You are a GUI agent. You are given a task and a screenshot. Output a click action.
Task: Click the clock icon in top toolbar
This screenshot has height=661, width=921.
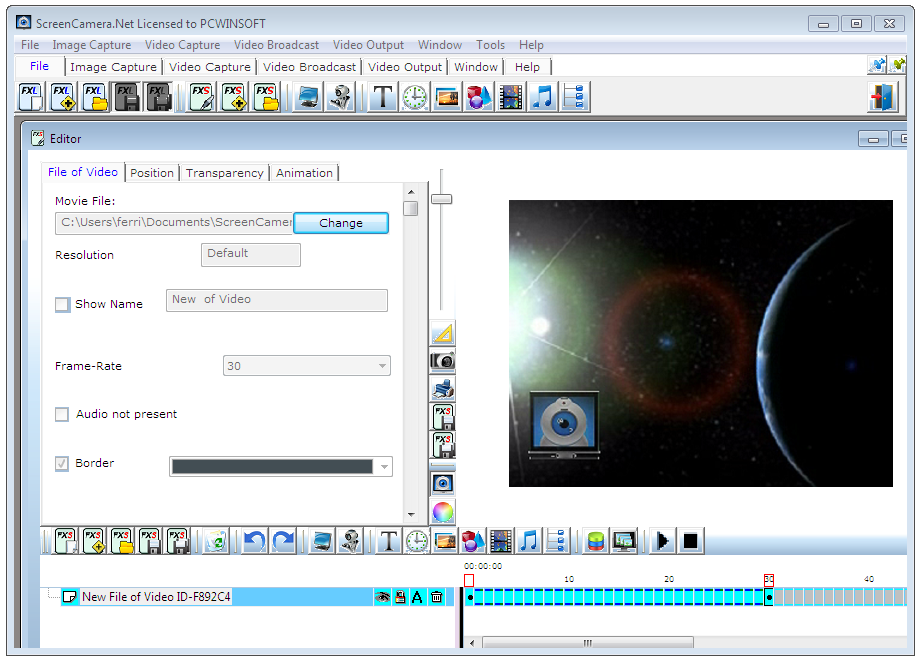[415, 97]
